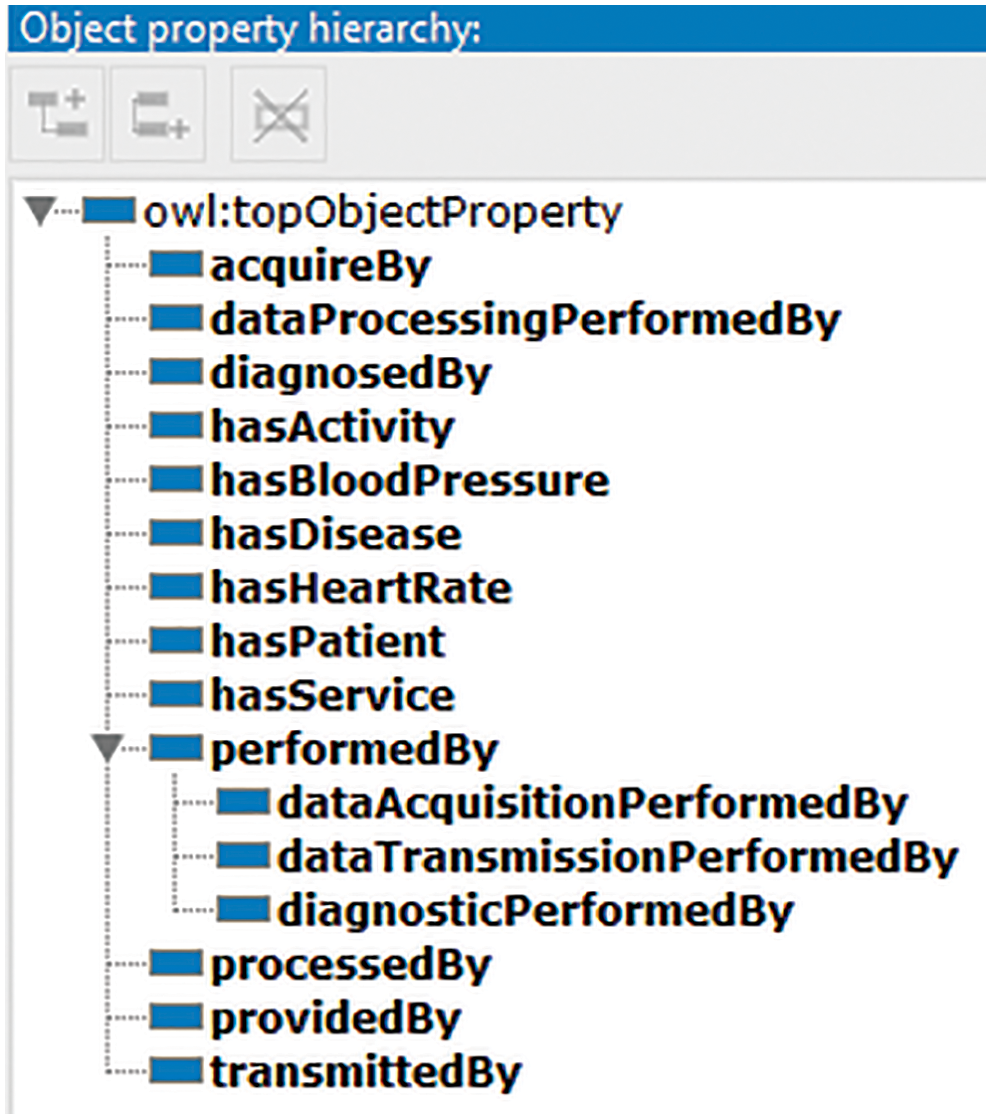Click the Add sibling property toolbar icon
Screen dimensions: 991x1119
pos(158,115)
